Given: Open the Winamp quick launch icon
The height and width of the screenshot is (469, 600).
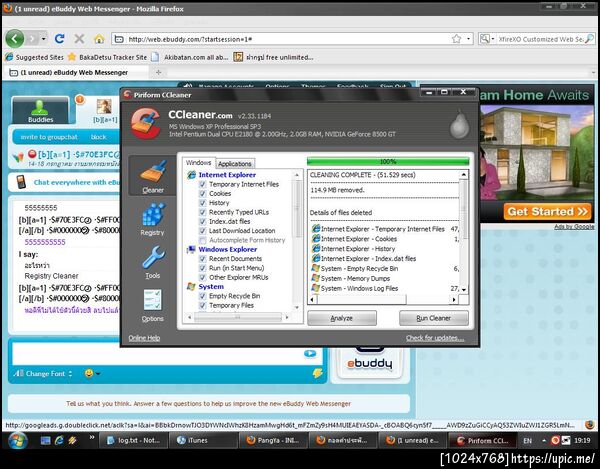Looking at the screenshot, I should [72, 441].
